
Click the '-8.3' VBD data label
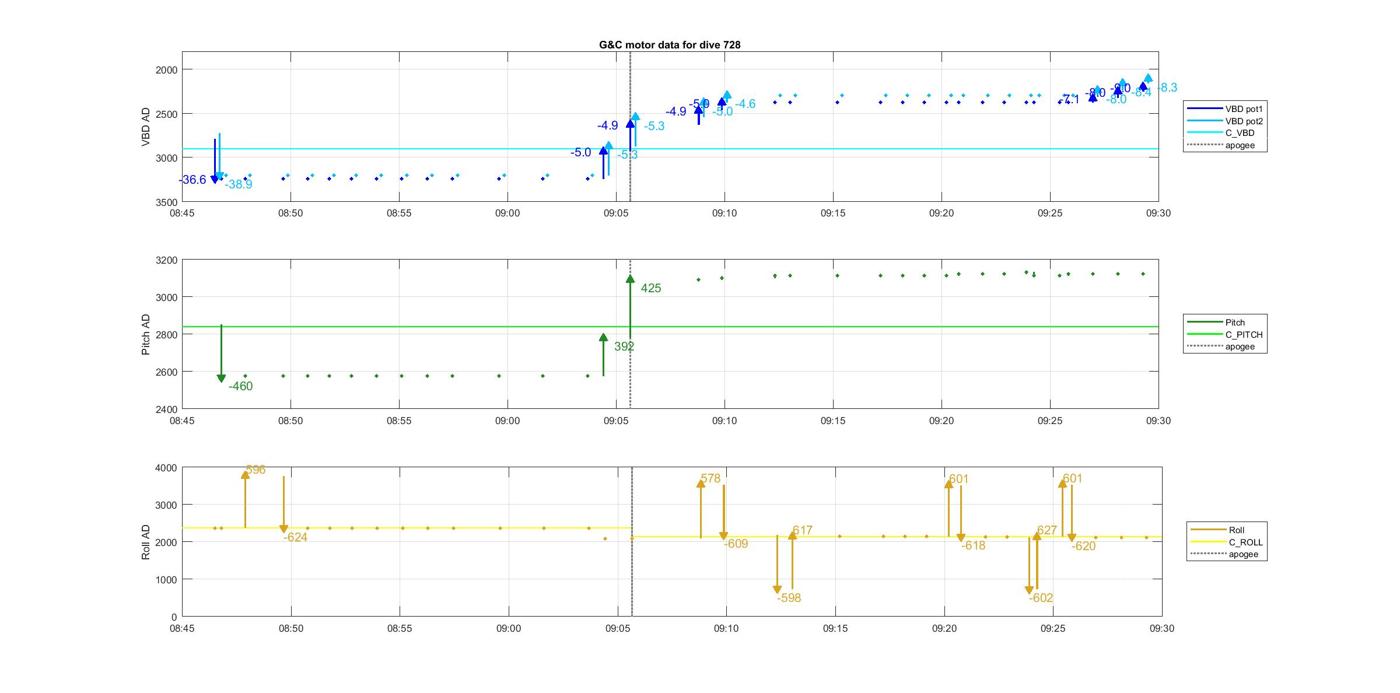click(x=1167, y=88)
